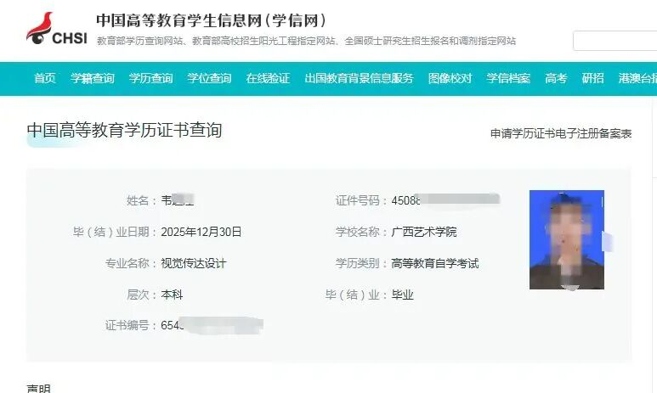Click the CHSI logo icon
This screenshot has height=393, width=657.
[x=57, y=28]
